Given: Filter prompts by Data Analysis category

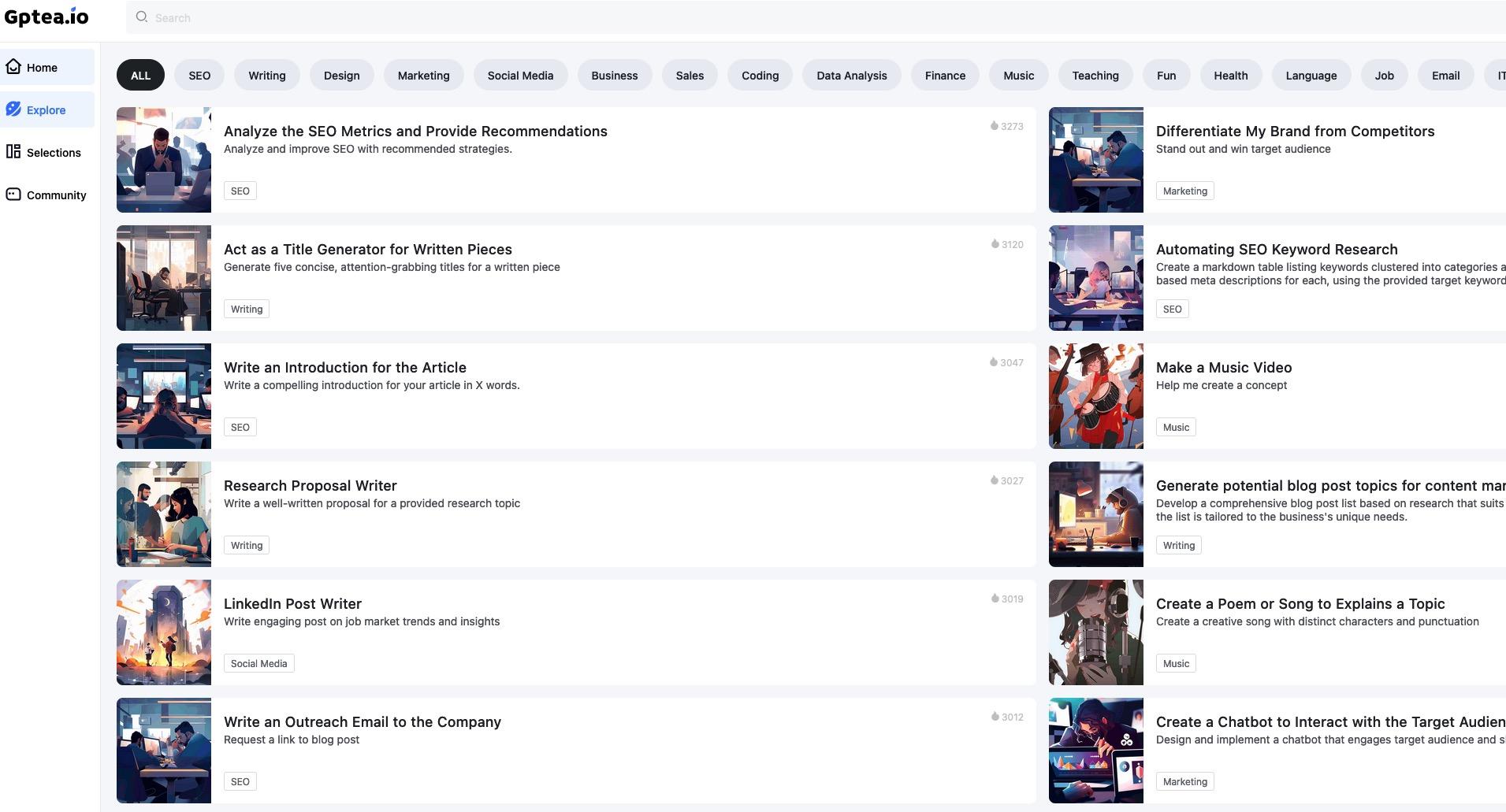Looking at the screenshot, I should point(851,76).
